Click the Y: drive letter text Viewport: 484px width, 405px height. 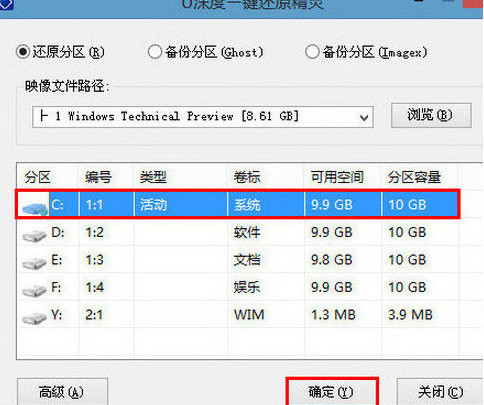(x=57, y=315)
